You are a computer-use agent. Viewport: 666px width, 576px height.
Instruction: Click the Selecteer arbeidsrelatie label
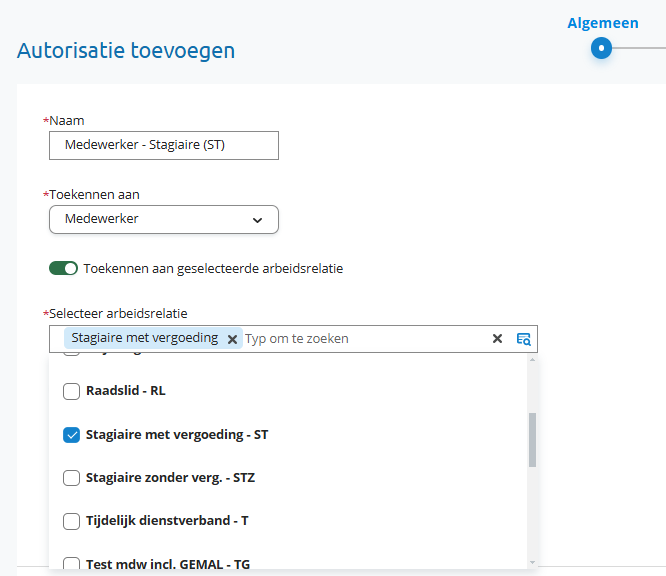(x=118, y=313)
